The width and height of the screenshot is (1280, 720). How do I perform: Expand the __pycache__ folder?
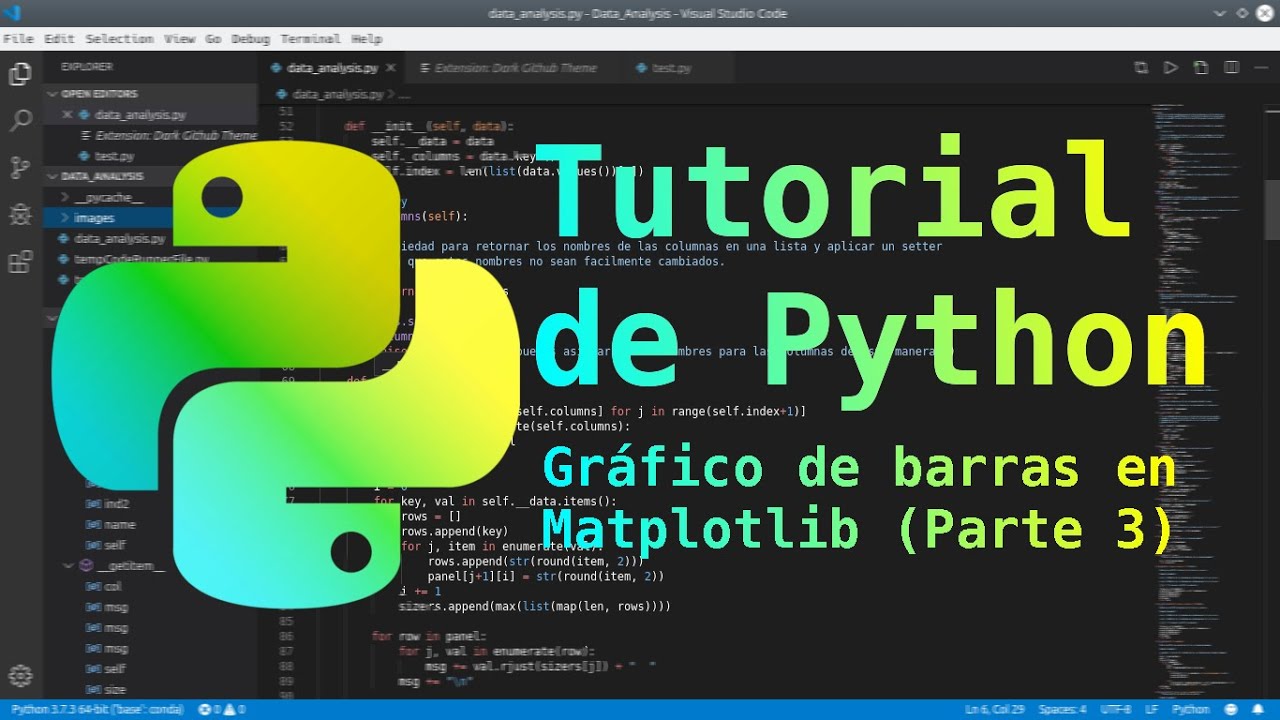point(108,197)
